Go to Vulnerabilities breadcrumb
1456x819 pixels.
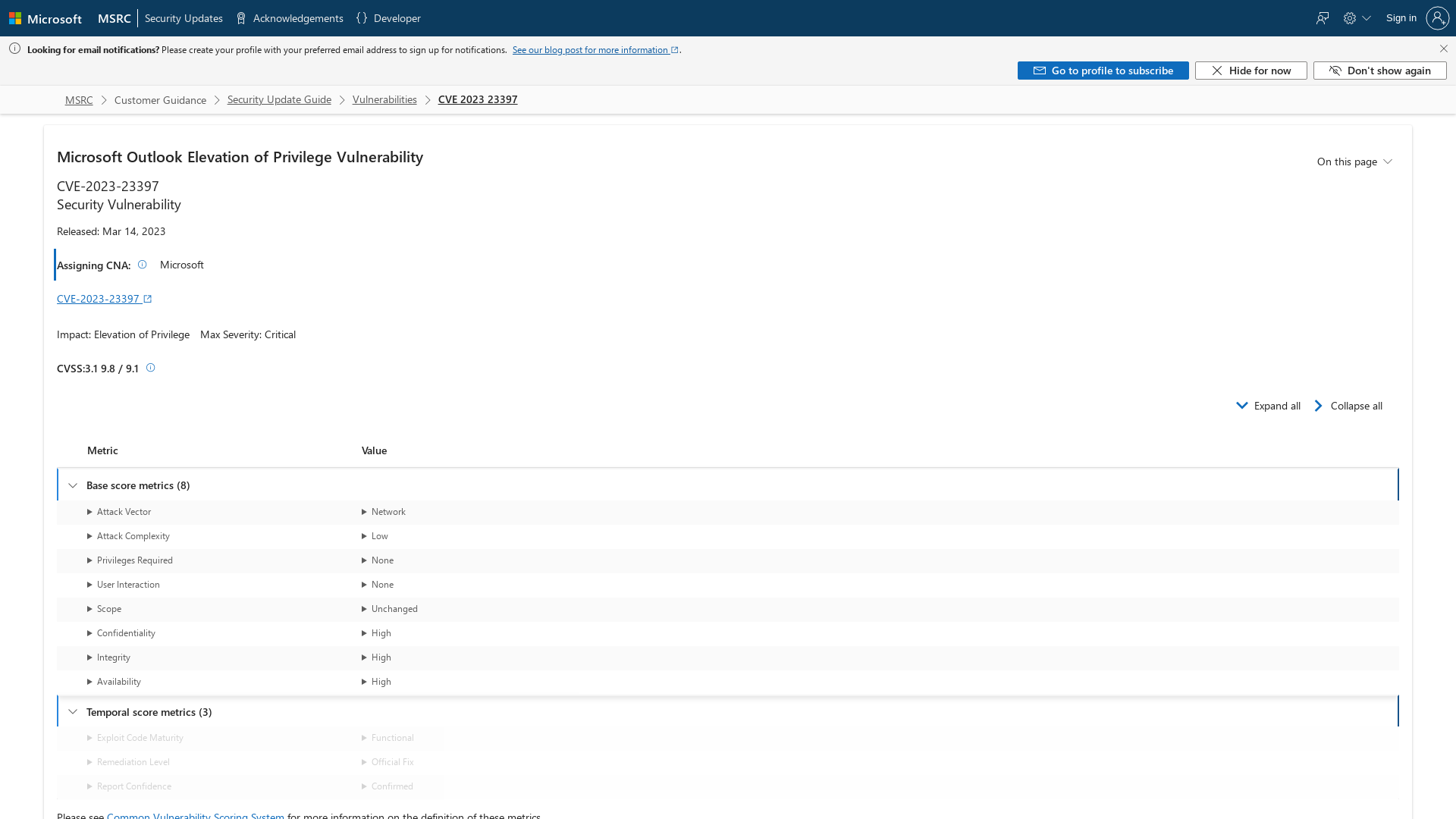384,99
